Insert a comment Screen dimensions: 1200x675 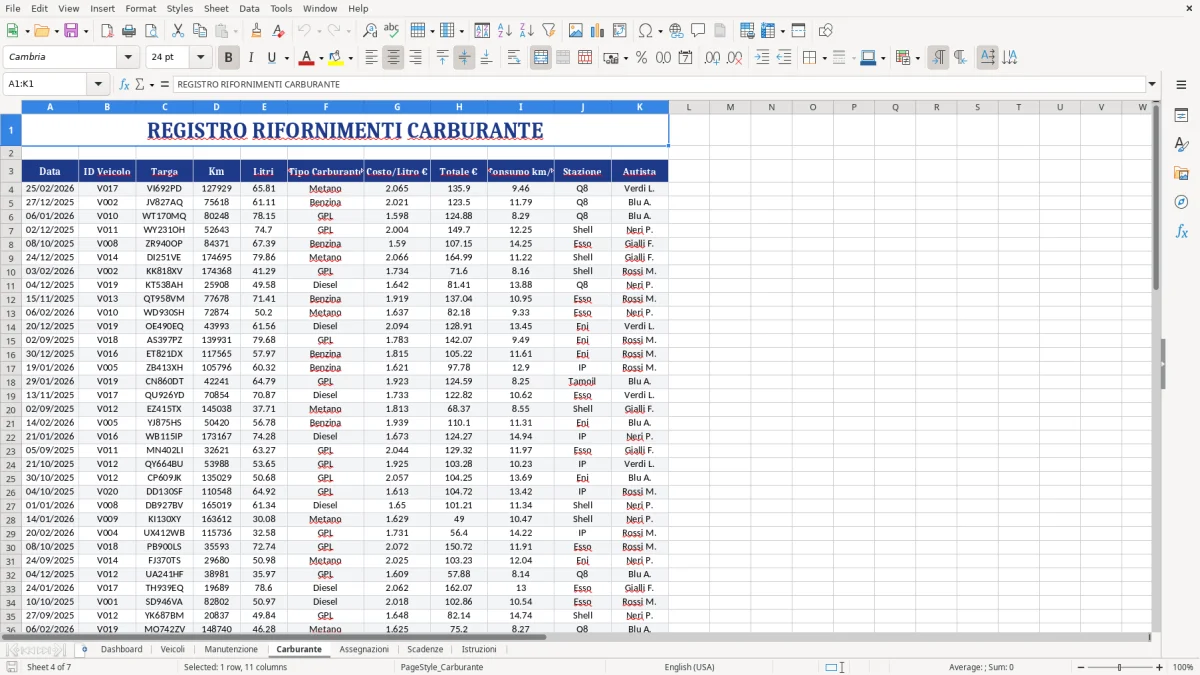pyautogui.click(x=698, y=30)
